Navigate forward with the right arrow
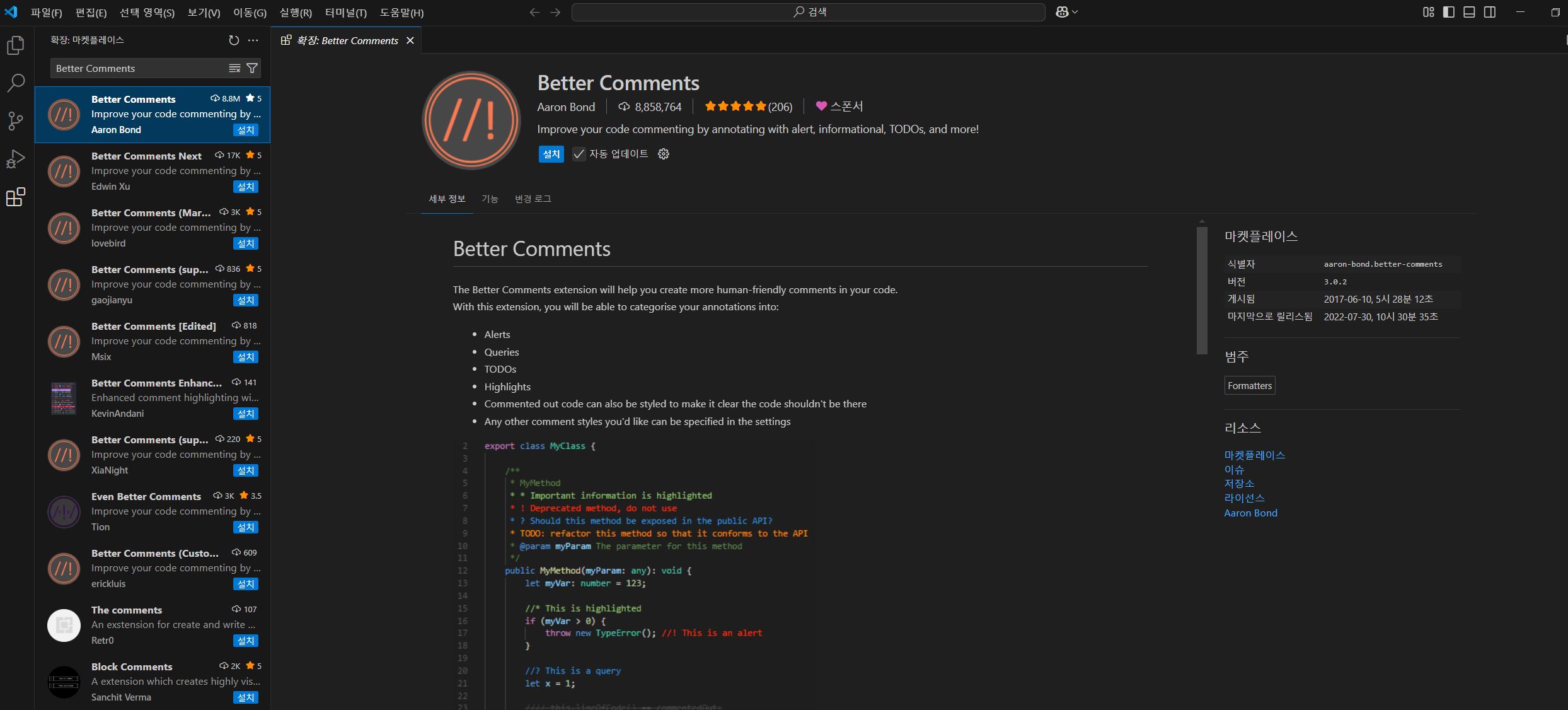Image resolution: width=1568 pixels, height=710 pixels. click(x=555, y=12)
